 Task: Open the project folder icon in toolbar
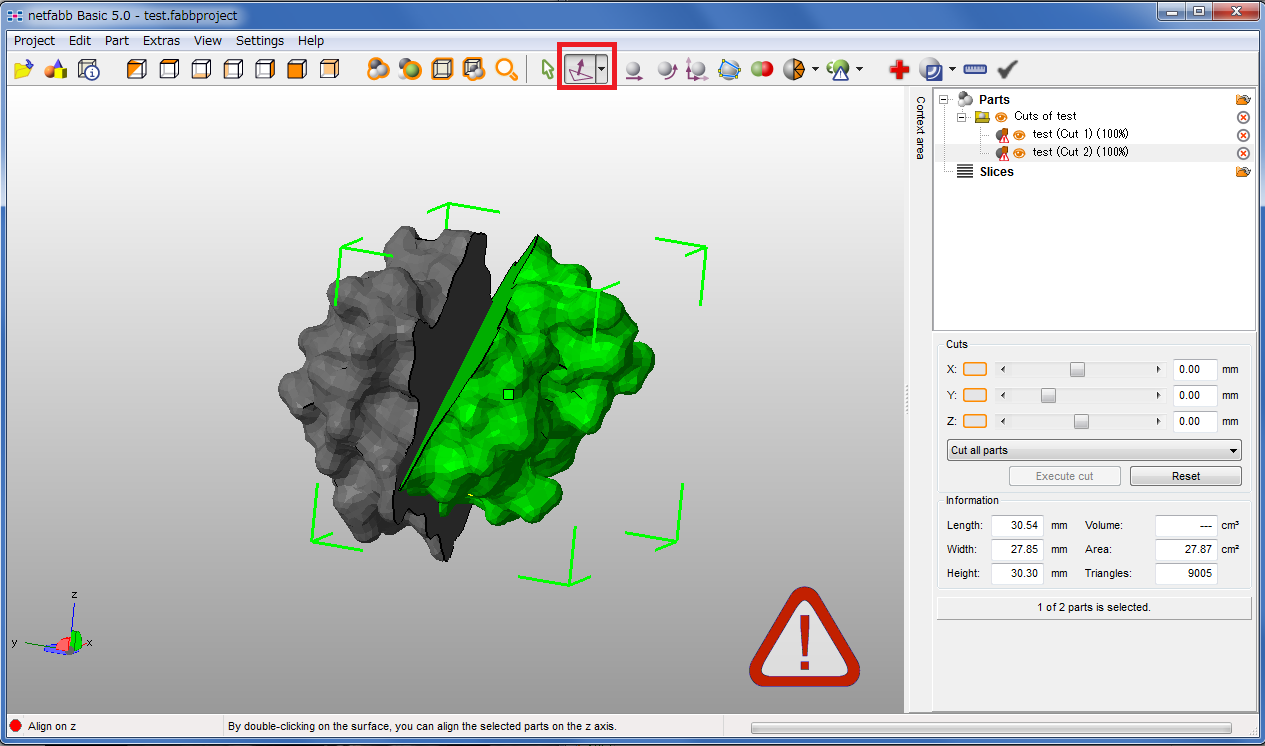tap(24, 69)
